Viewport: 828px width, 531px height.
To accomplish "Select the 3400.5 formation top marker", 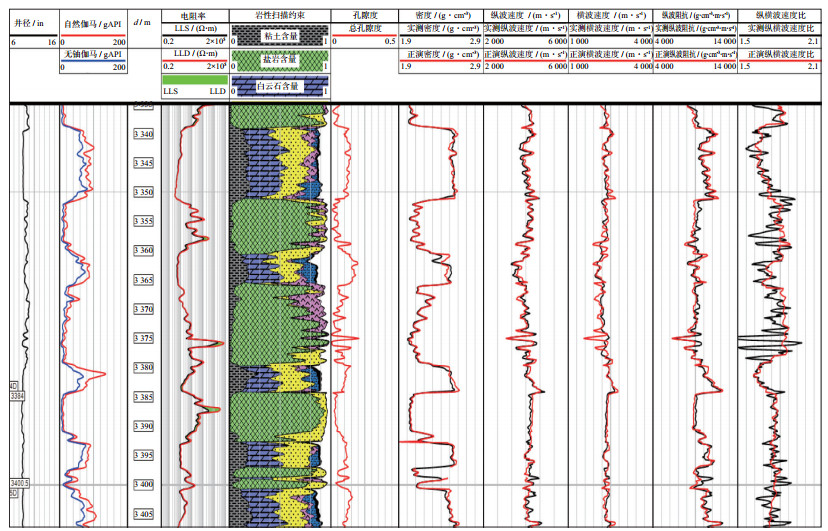I will click(19, 484).
